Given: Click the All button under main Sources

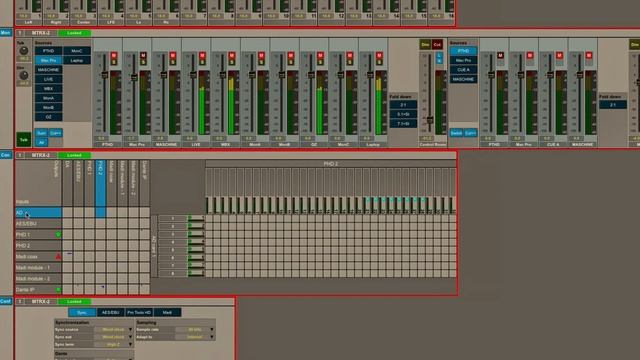Looking at the screenshot, I should tap(41, 142).
